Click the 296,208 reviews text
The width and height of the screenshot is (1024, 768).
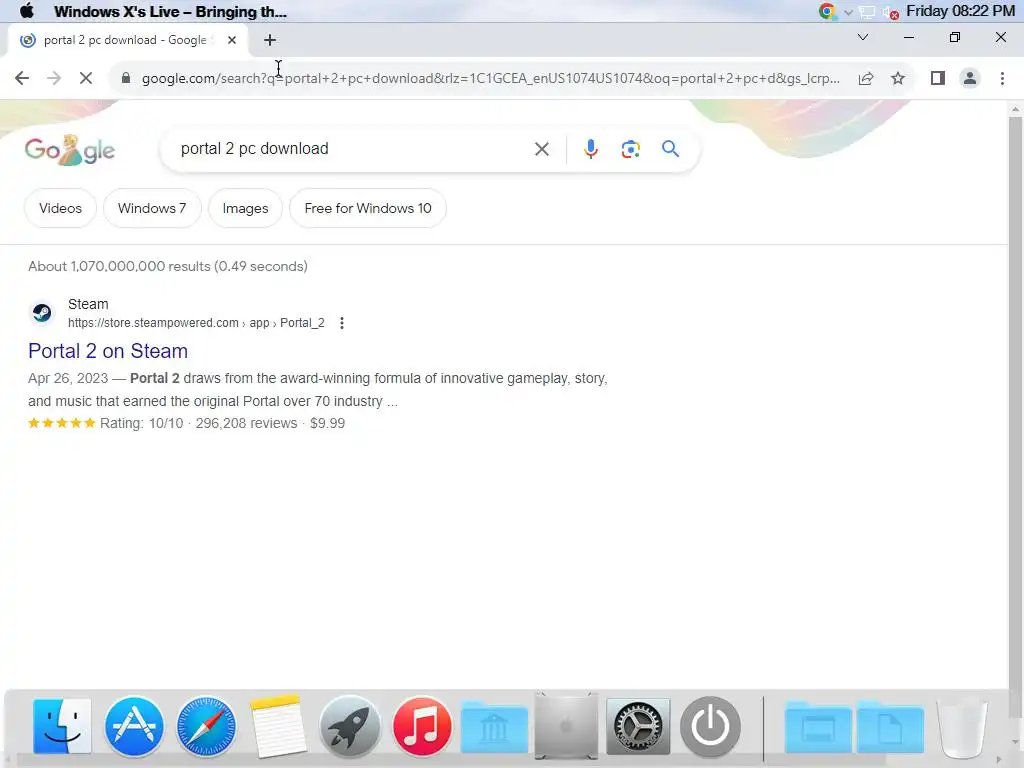click(x=246, y=423)
